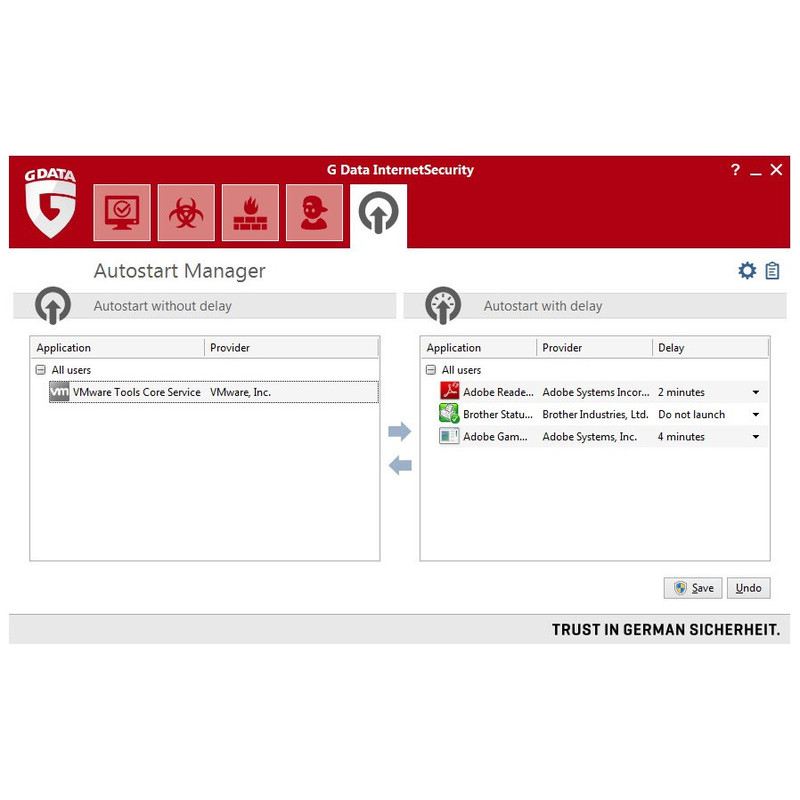Screen dimensions: 800x800
Task: Sort delayed list by Delay column header
Action: [x=710, y=347]
